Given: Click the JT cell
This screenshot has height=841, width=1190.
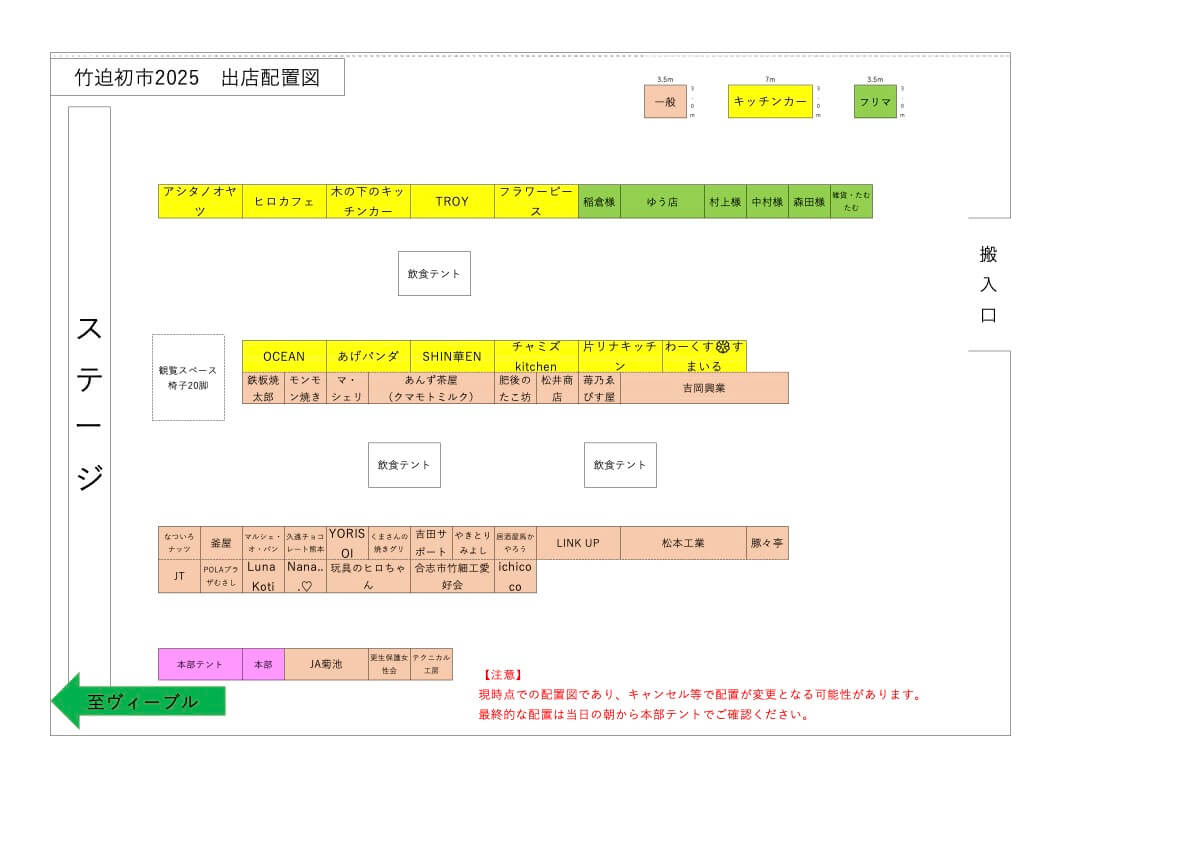Looking at the screenshot, I should pos(180,576).
